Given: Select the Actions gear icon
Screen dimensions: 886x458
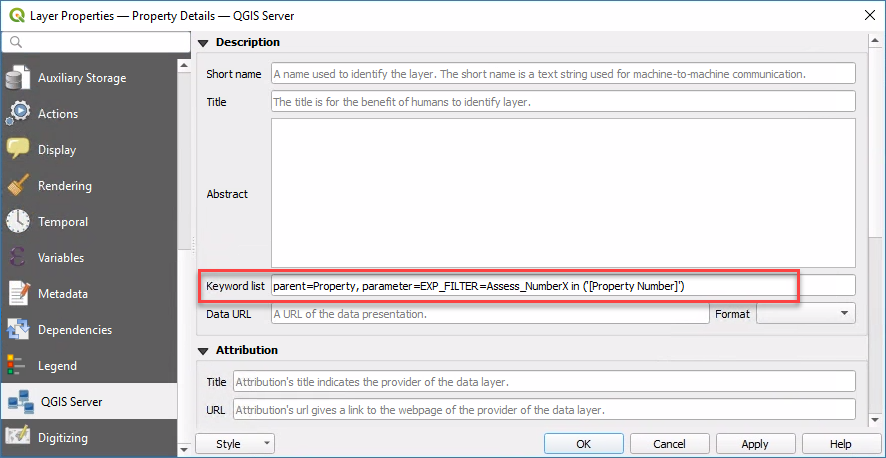Looking at the screenshot, I should click(19, 114).
